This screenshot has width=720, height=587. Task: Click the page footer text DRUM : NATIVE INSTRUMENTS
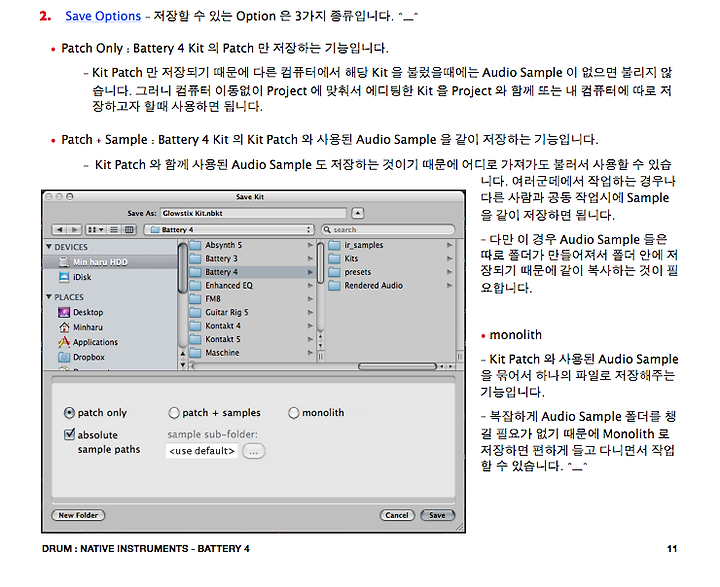115,548
